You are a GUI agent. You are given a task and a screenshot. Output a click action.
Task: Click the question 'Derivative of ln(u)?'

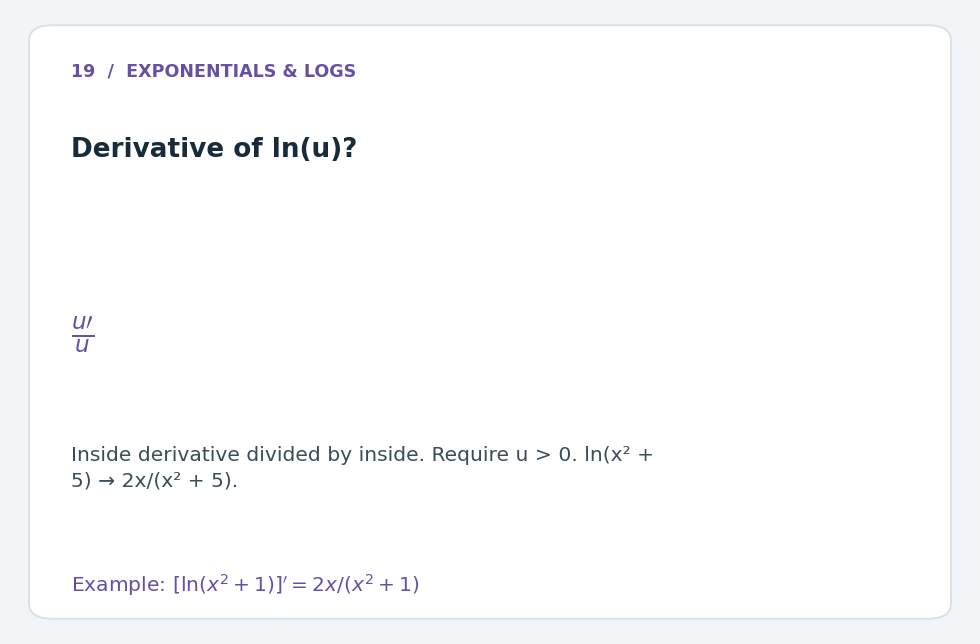[214, 149]
